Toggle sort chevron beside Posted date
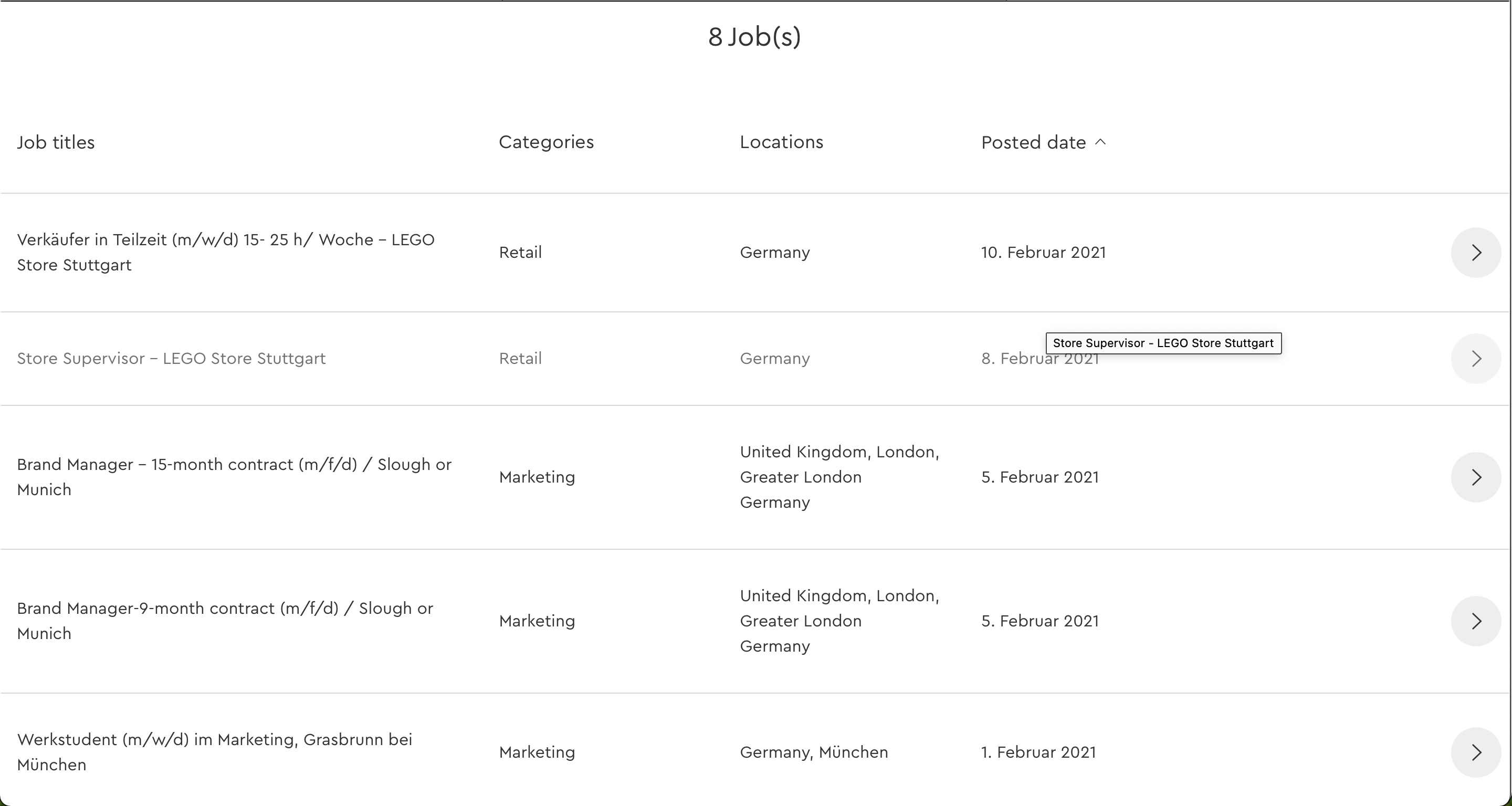Image resolution: width=1512 pixels, height=806 pixels. tap(1100, 142)
